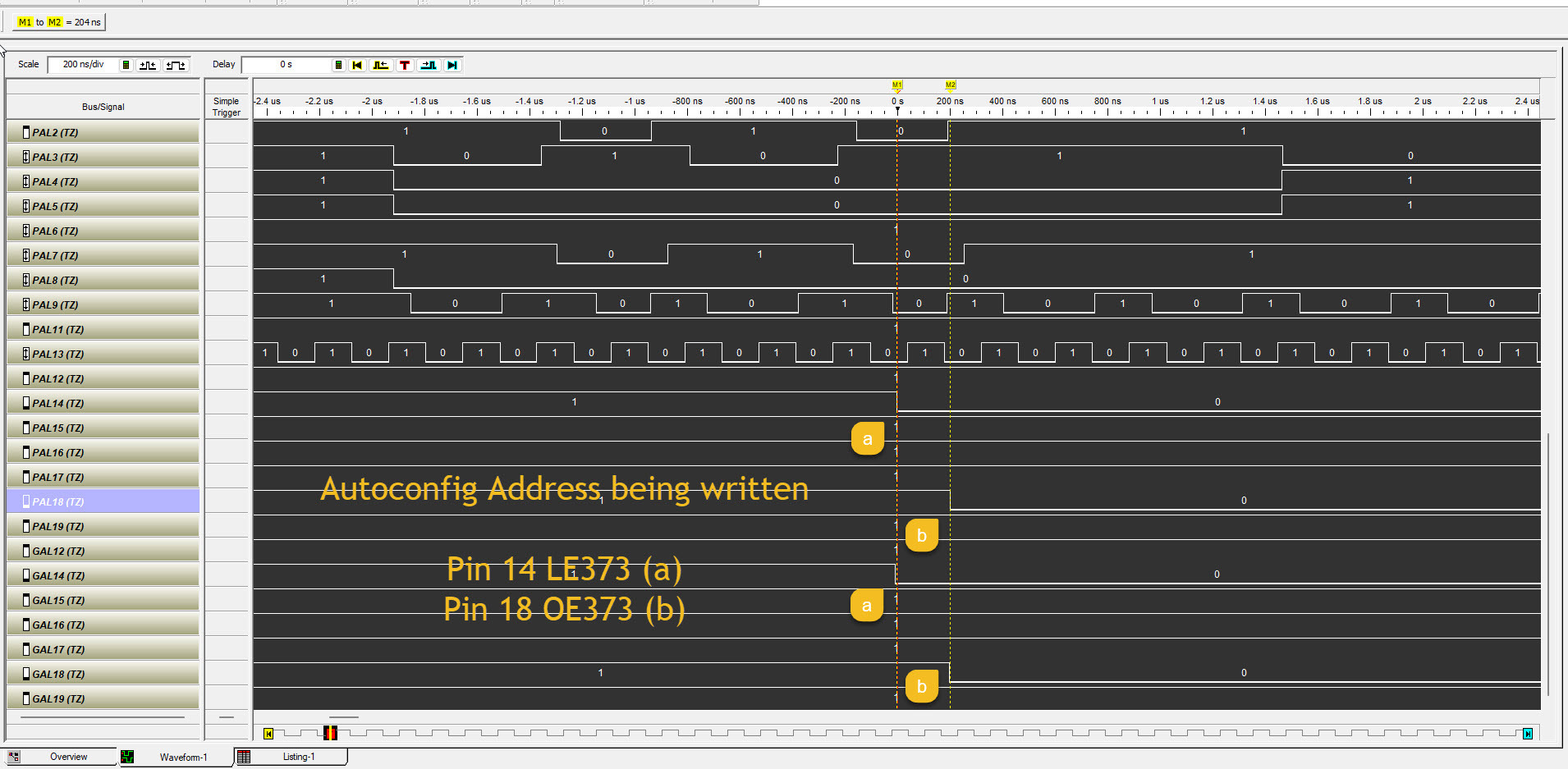The height and width of the screenshot is (769, 1568).
Task: Select the PAL17 (TZ) signal row
Action: (103, 477)
